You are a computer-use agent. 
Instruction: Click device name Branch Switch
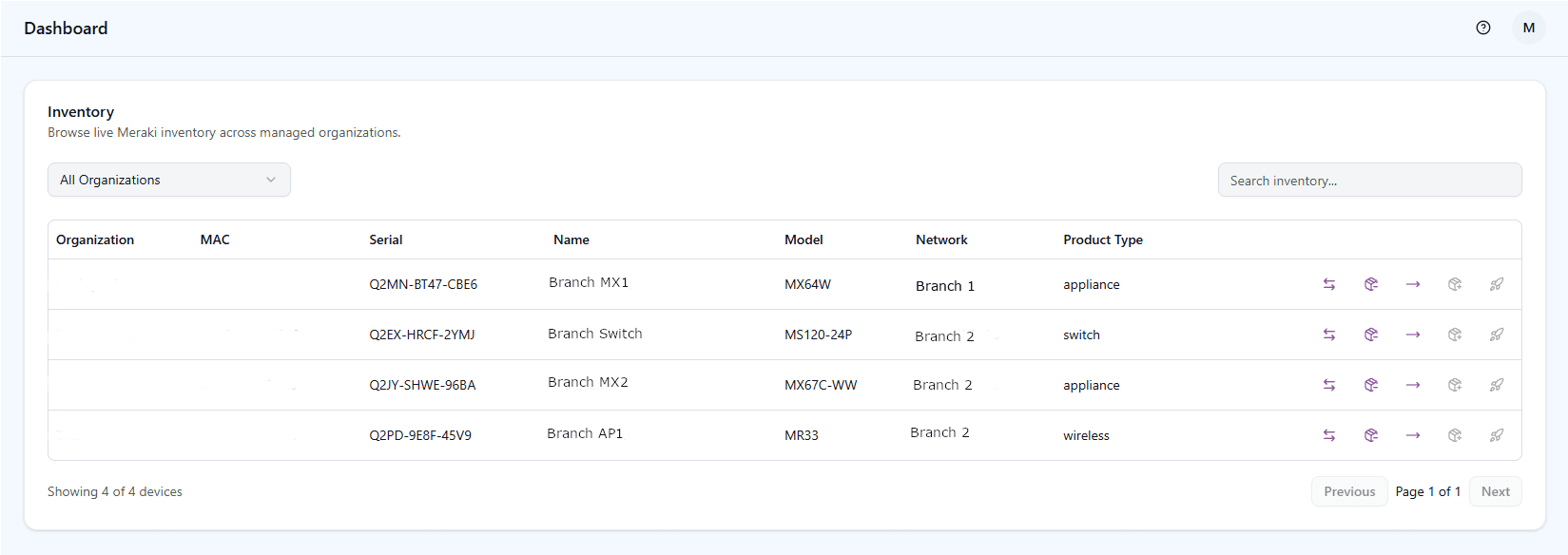(x=595, y=334)
